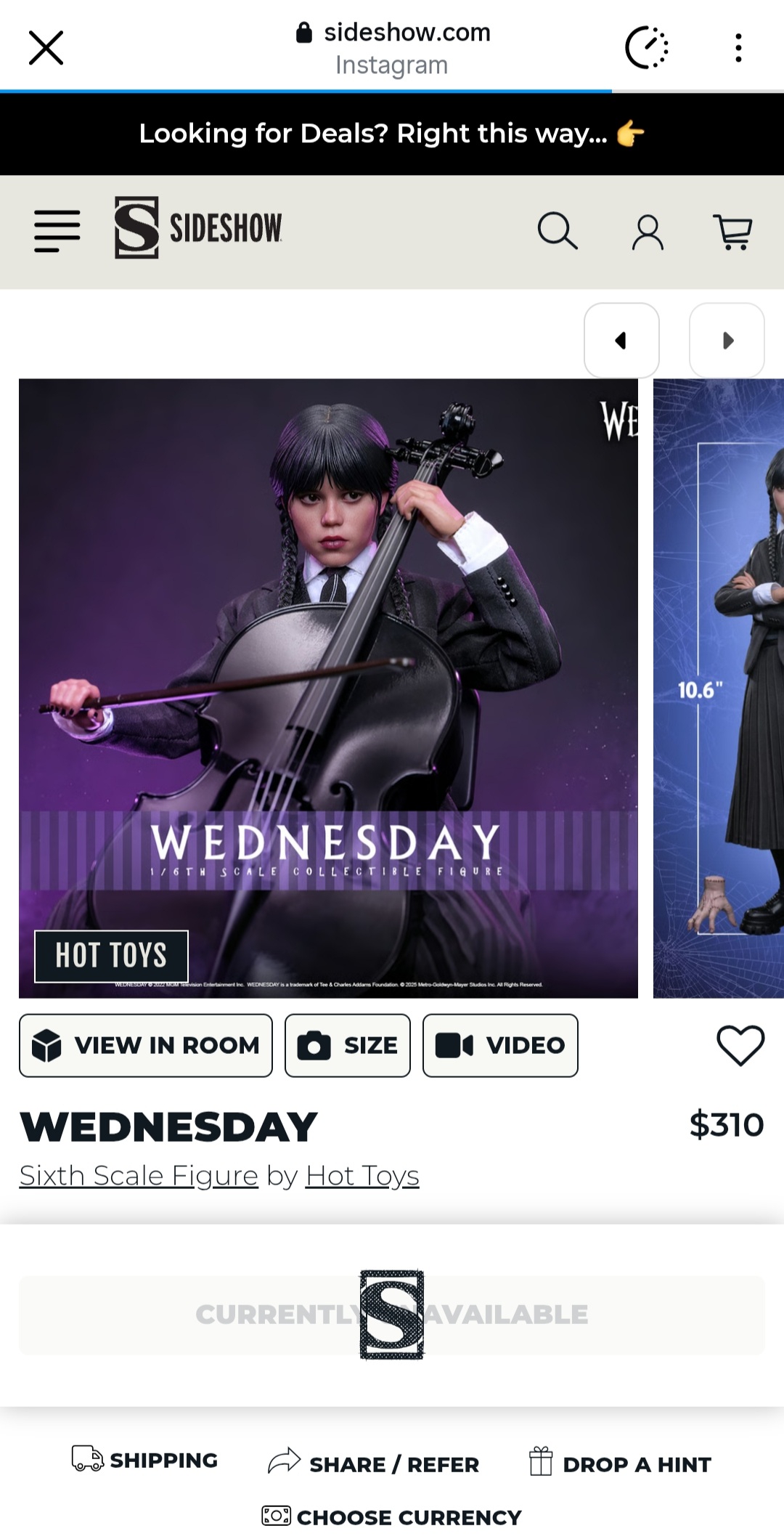Show previous product image
784x1539 pixels.
[x=621, y=340]
